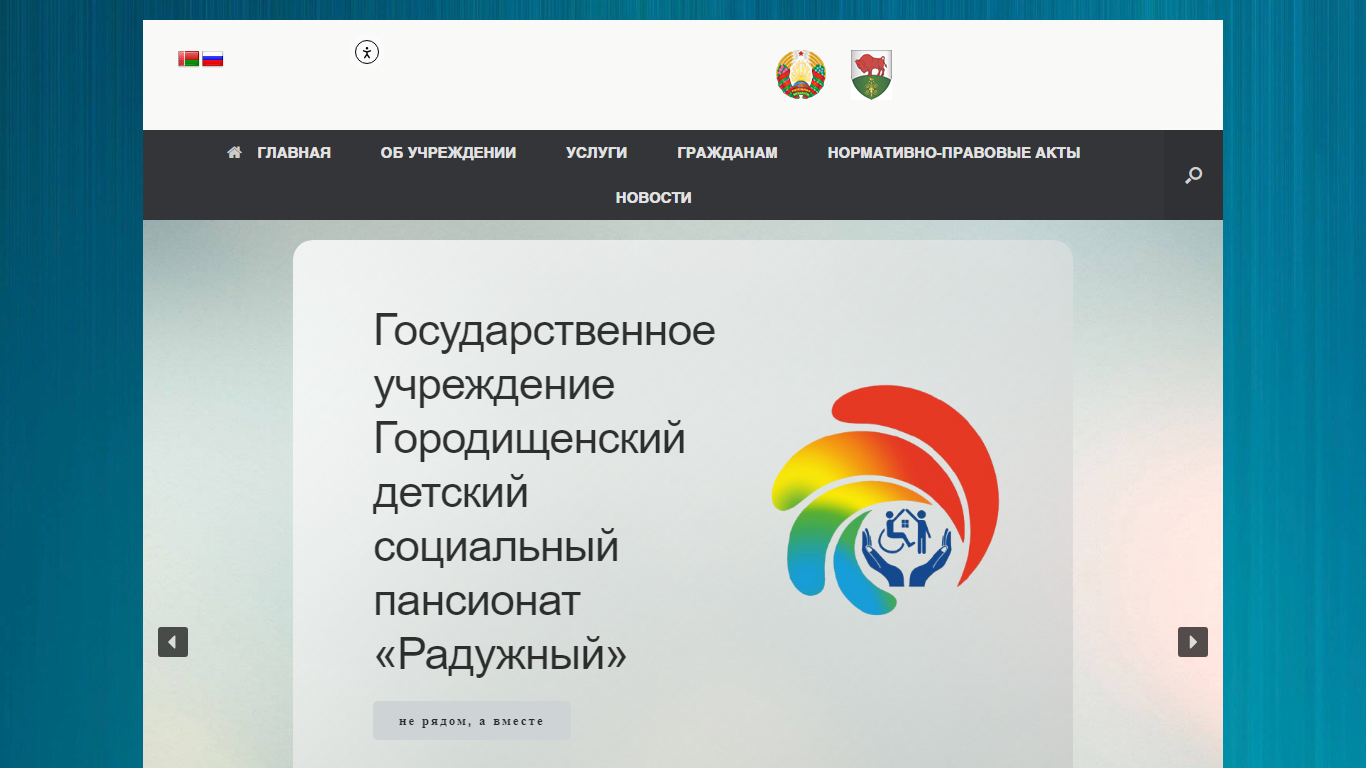Open the Об учреждении menu

click(x=448, y=153)
